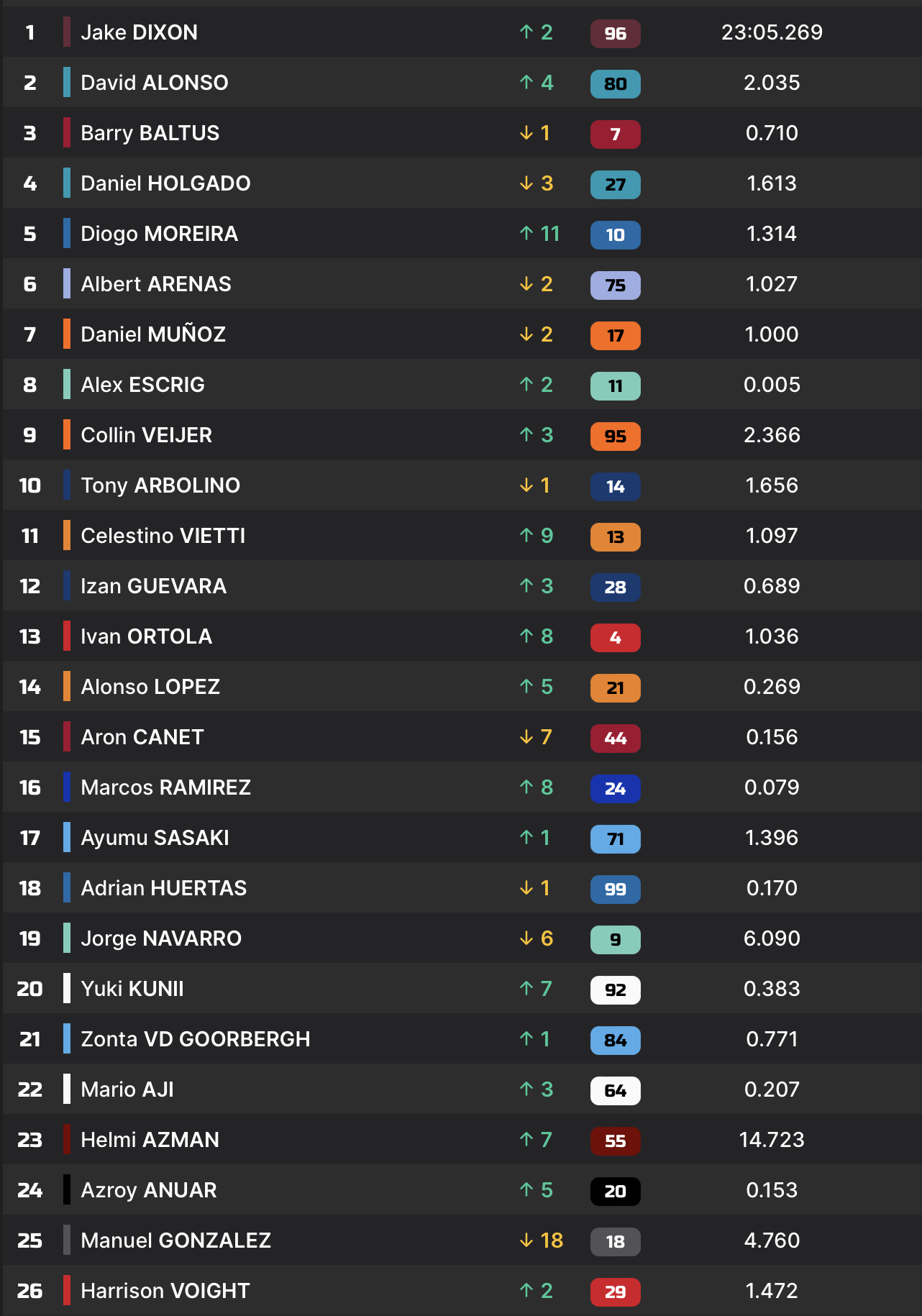
Task: Click Barry Baltus's red number 7 badge
Action: [615, 134]
